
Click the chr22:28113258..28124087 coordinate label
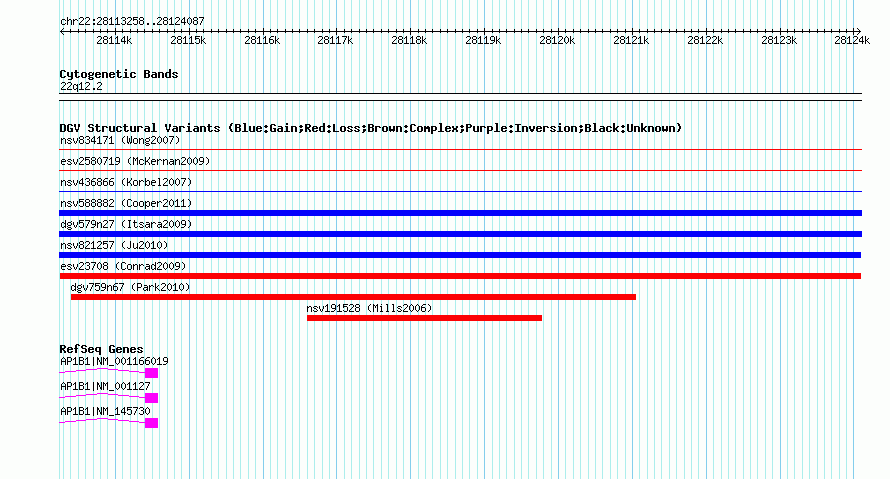[x=132, y=21]
